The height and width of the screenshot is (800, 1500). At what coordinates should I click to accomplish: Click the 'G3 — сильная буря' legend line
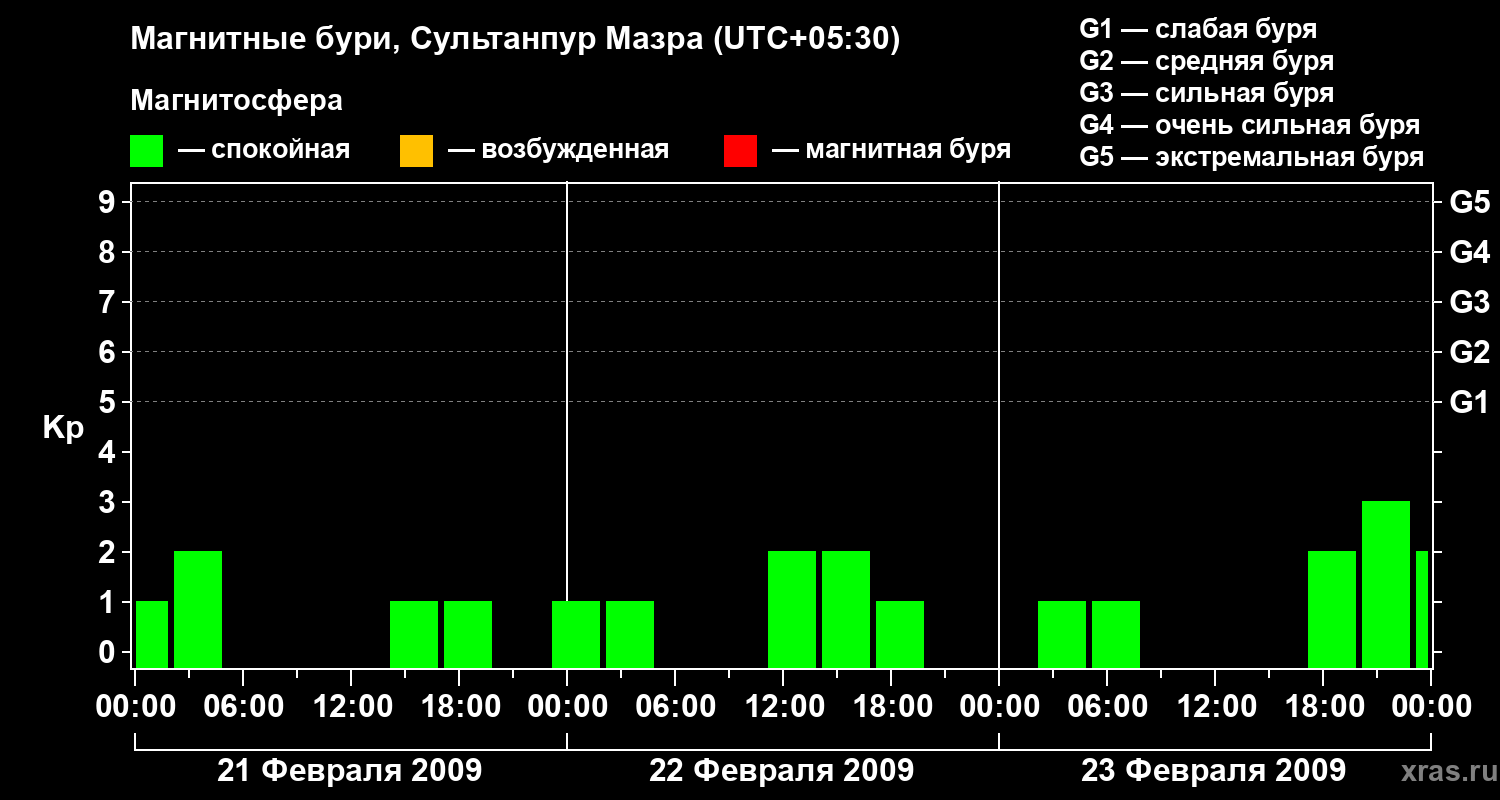tap(1207, 93)
